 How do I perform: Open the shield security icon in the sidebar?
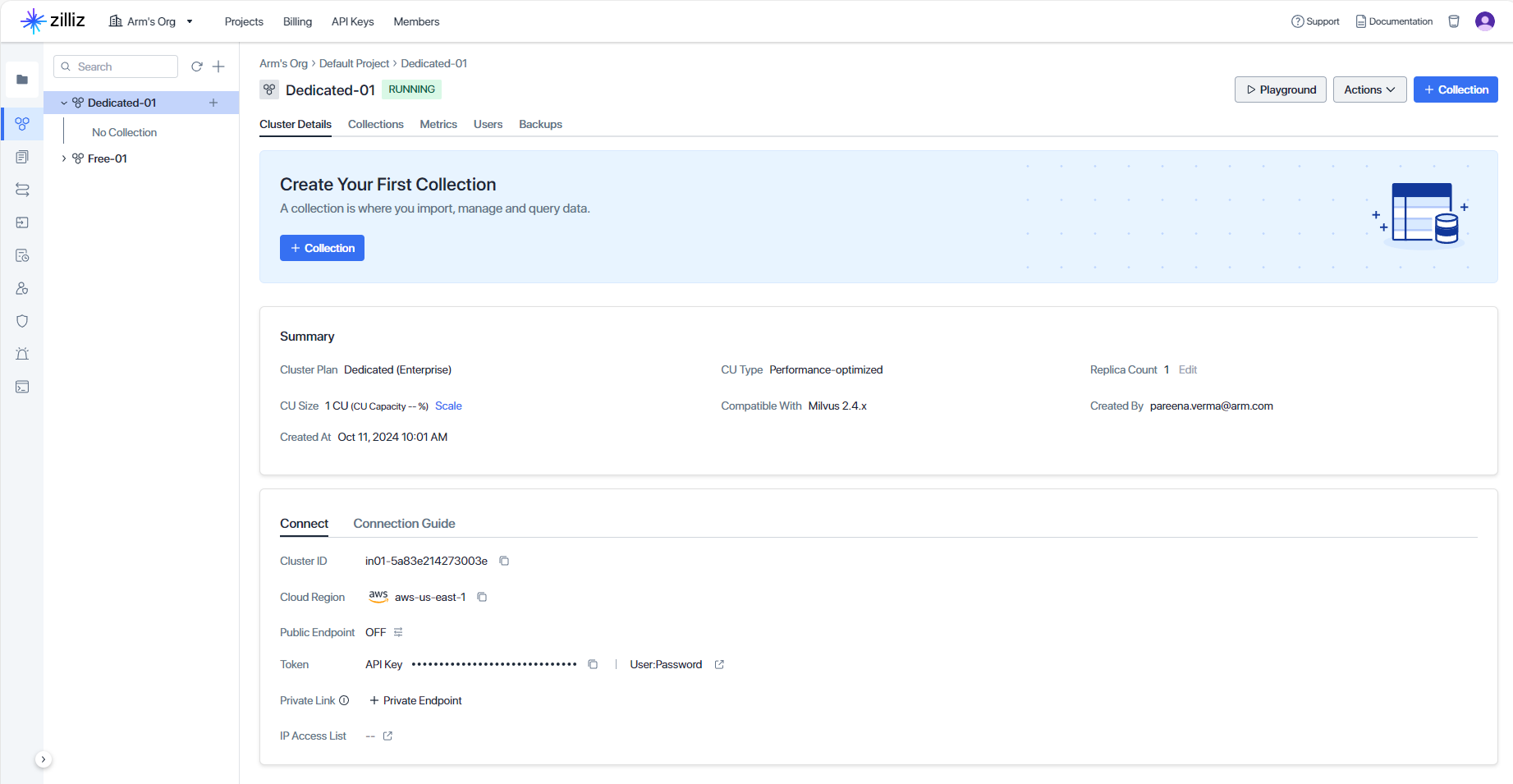coord(22,321)
